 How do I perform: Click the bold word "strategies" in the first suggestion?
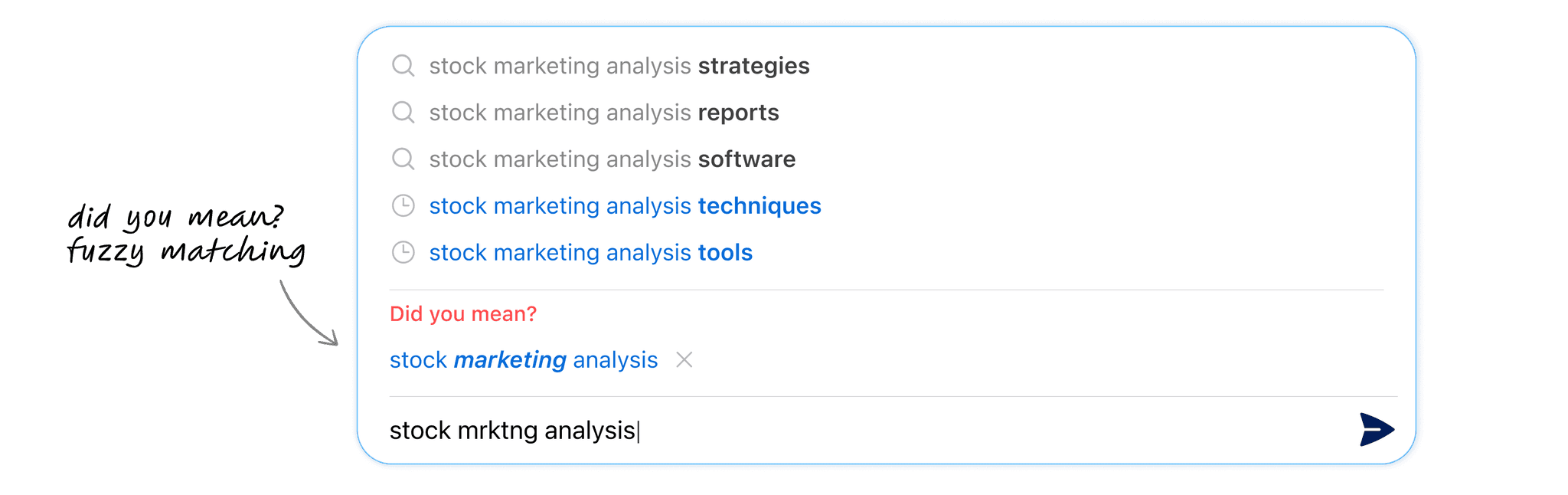click(754, 66)
